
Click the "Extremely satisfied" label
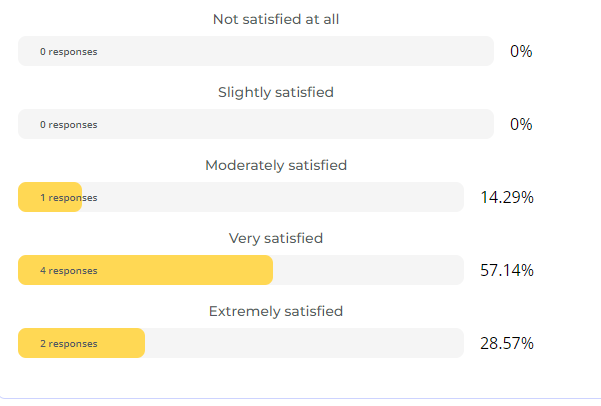276,311
